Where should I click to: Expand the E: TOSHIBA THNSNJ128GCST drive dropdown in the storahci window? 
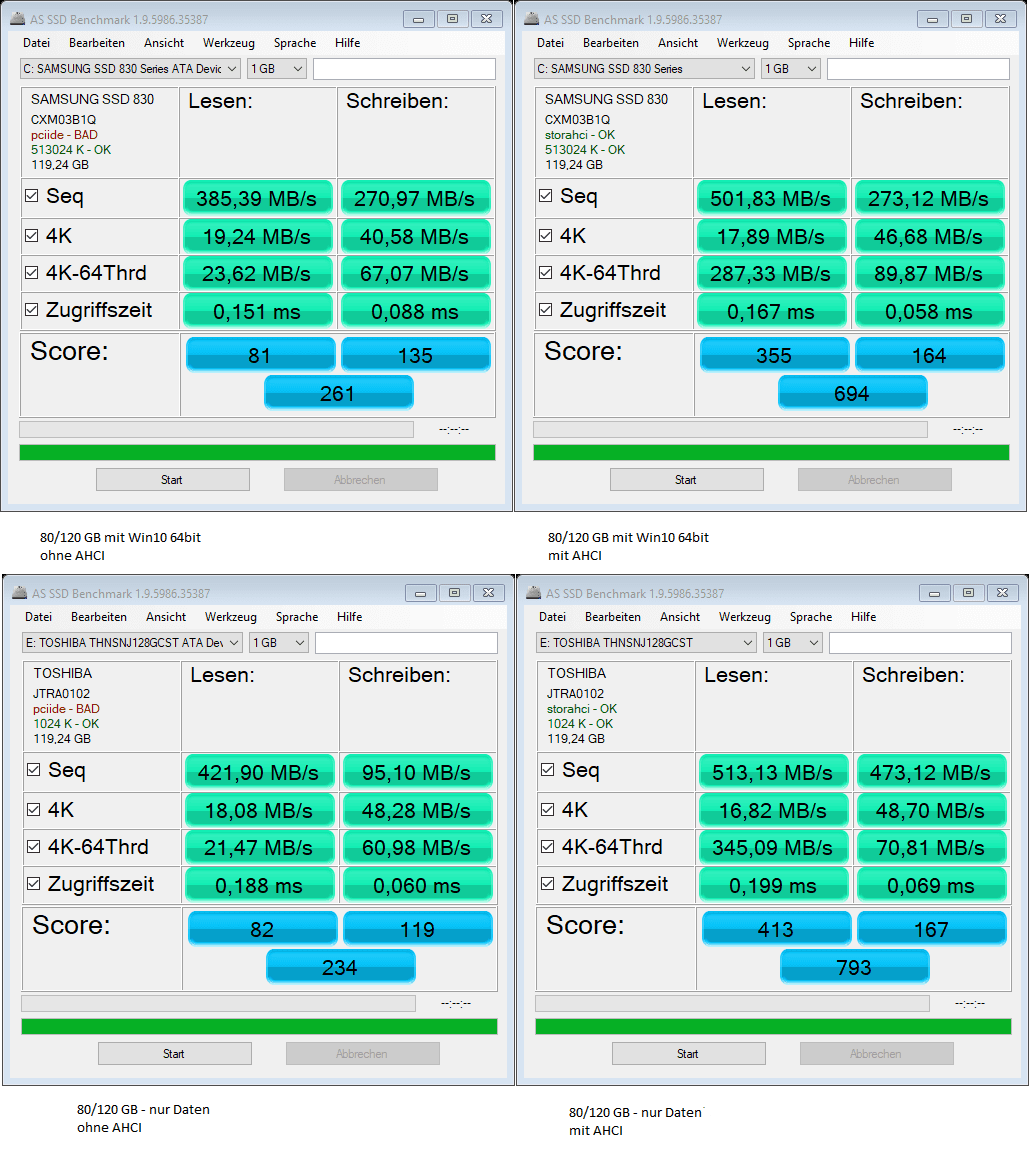click(x=647, y=642)
